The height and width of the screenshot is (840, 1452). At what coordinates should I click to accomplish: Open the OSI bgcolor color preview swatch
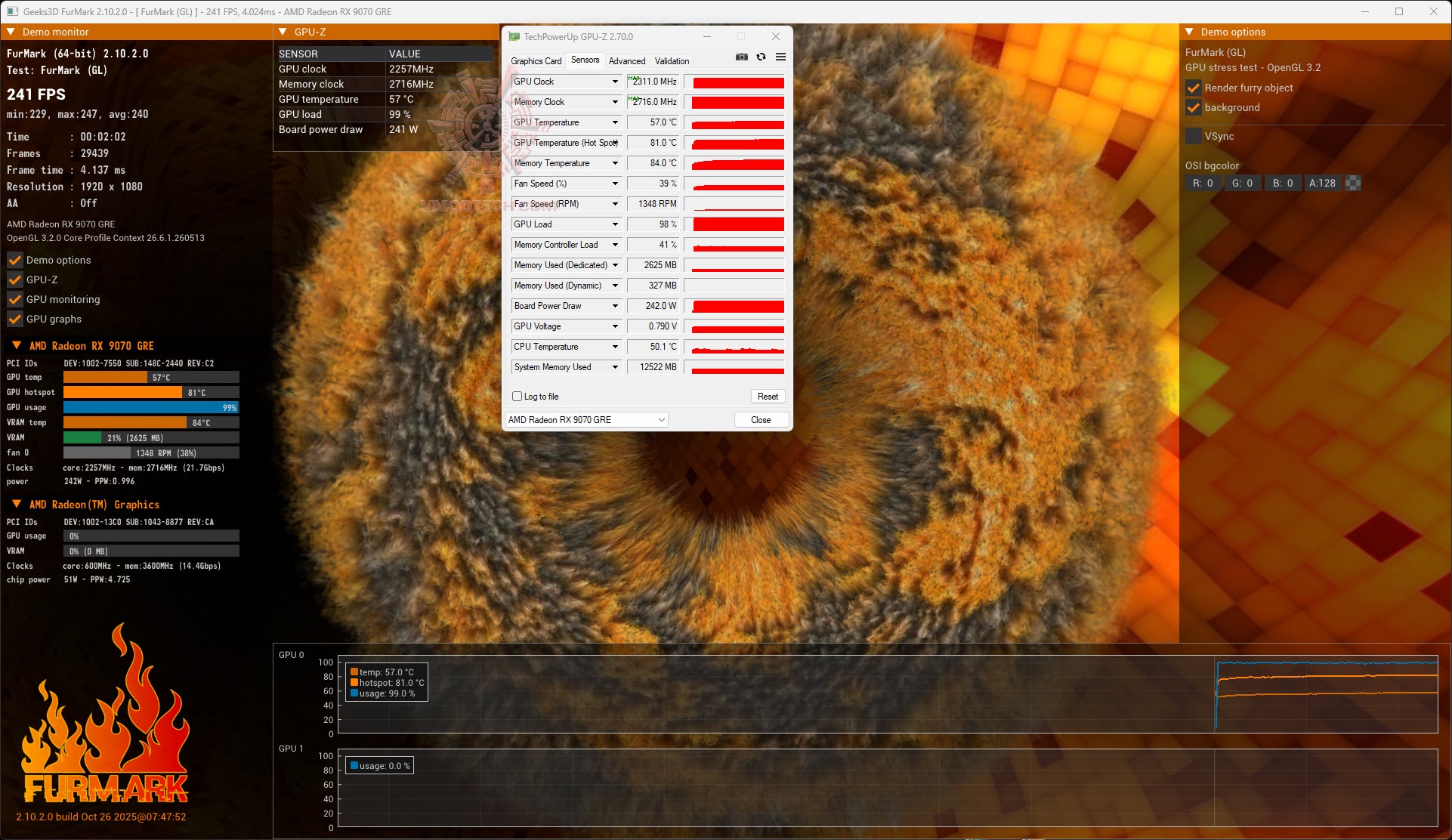tap(1353, 183)
